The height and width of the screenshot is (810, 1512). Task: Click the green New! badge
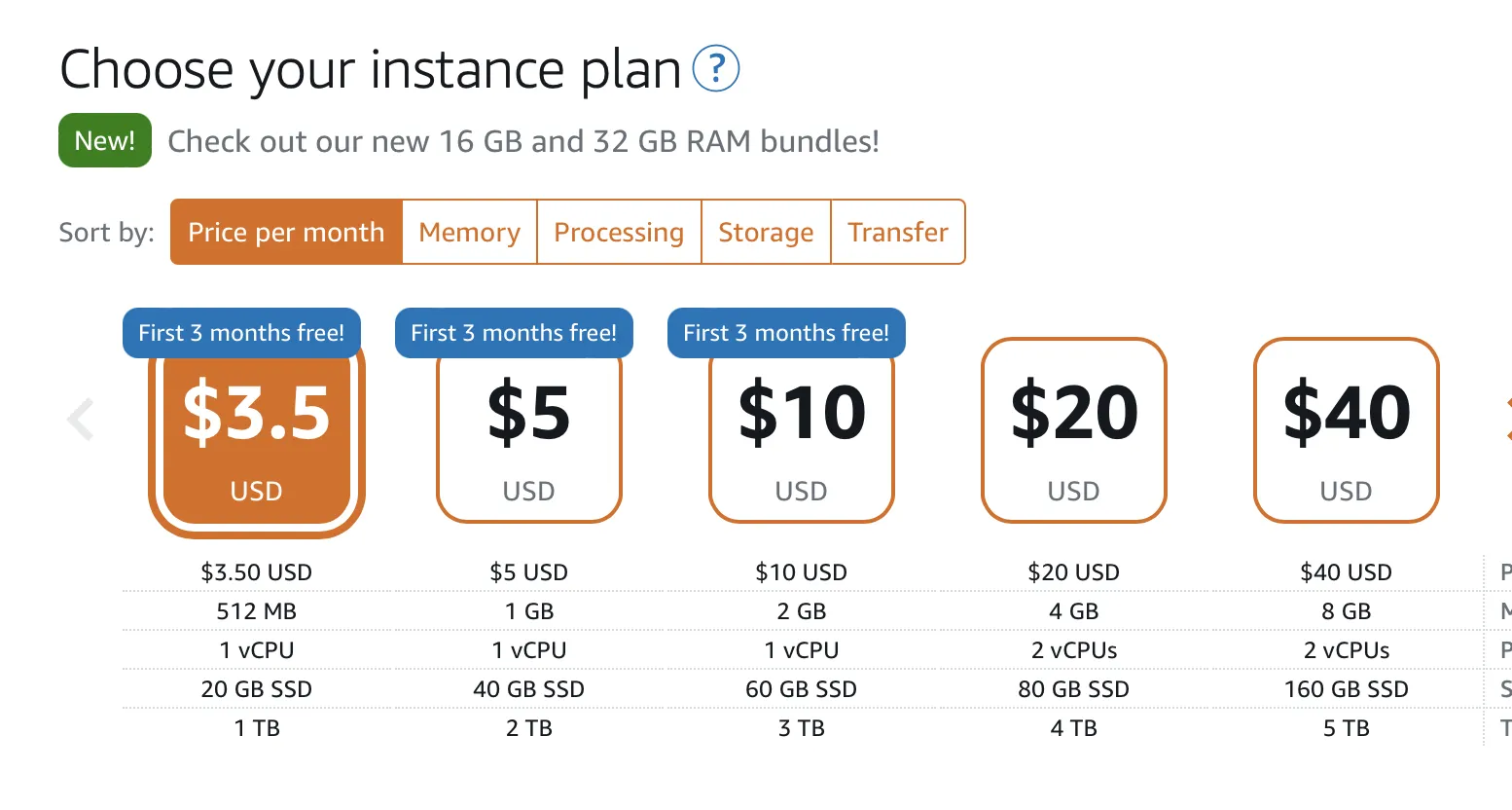105,140
